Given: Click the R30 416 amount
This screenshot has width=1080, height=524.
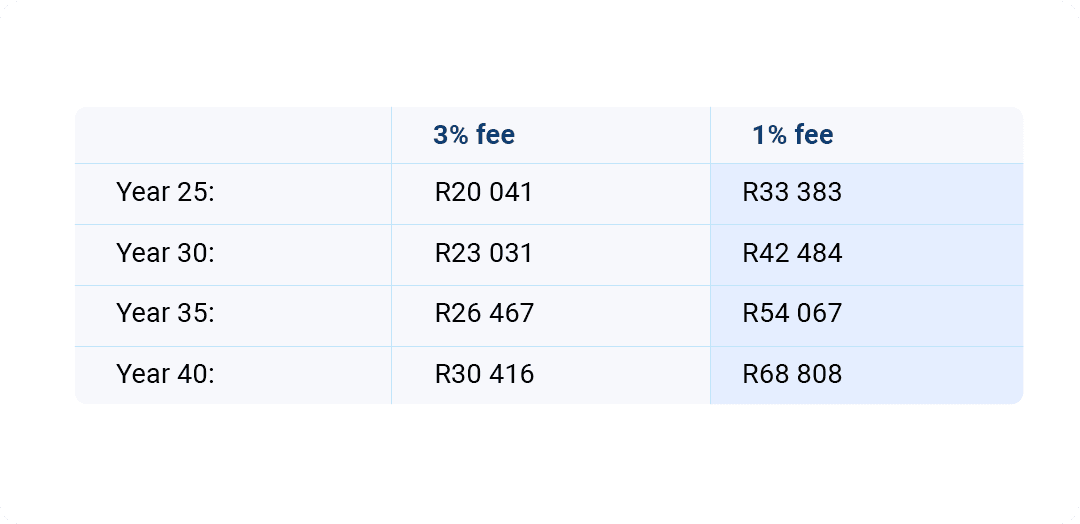Looking at the screenshot, I should (484, 374).
